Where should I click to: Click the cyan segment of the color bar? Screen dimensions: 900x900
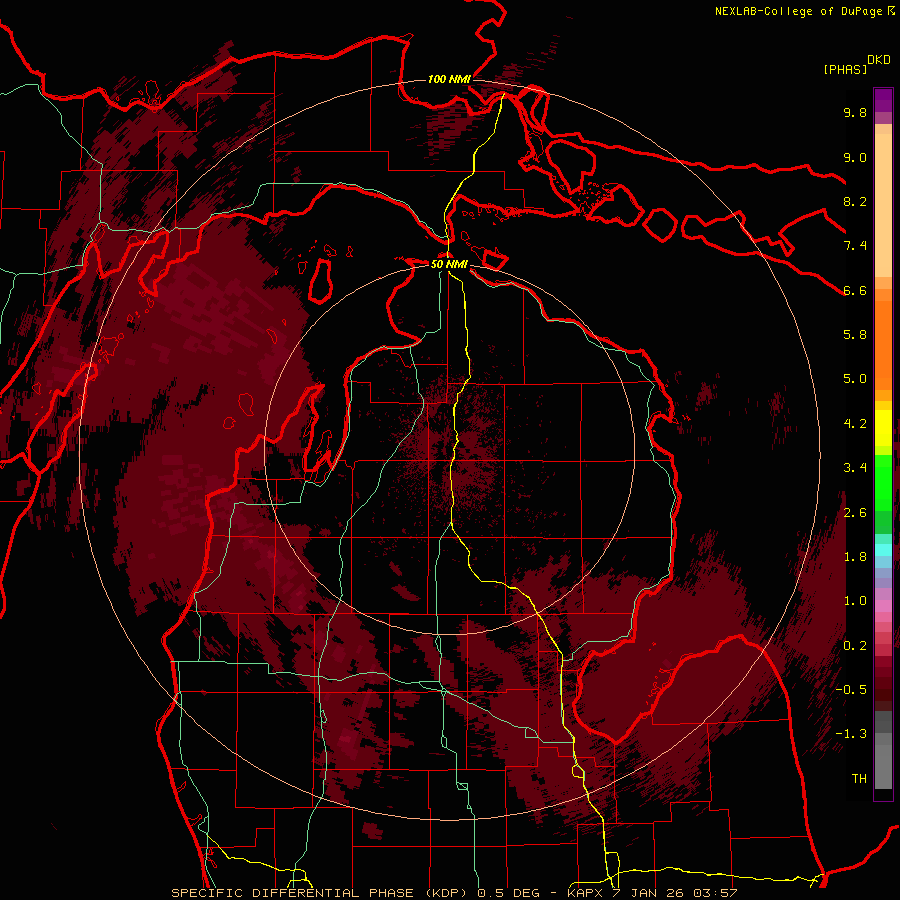tap(883, 549)
